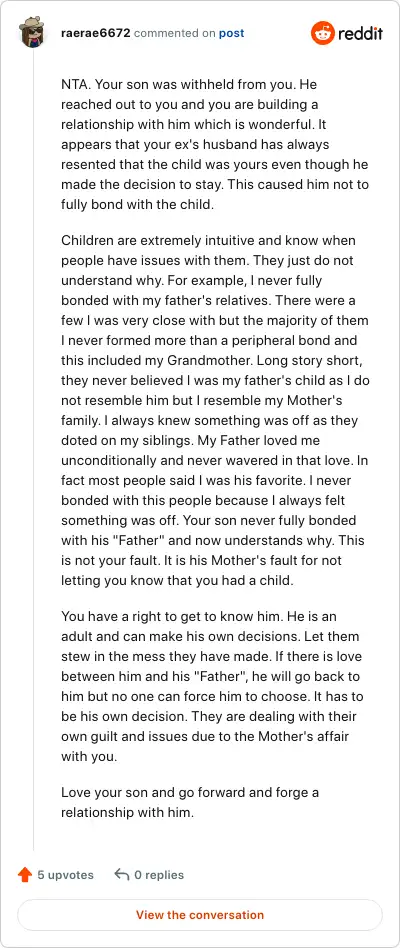This screenshot has height=948, width=400.
Task: Click the "commented on" header text
Action: (175, 33)
